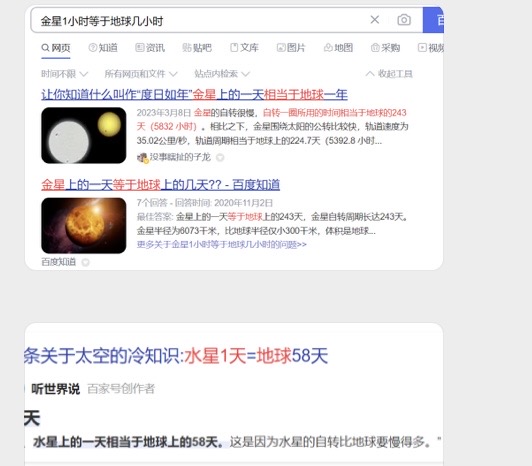Image resolution: width=532 pixels, height=466 pixels.
Task: Open the 资讯 tab
Action: coord(150,48)
